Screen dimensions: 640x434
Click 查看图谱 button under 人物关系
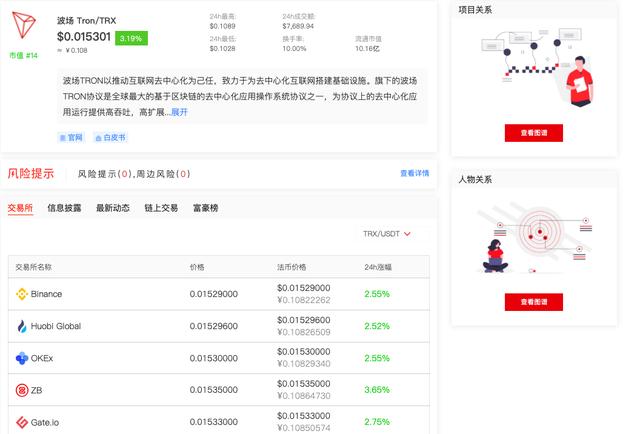(533, 302)
